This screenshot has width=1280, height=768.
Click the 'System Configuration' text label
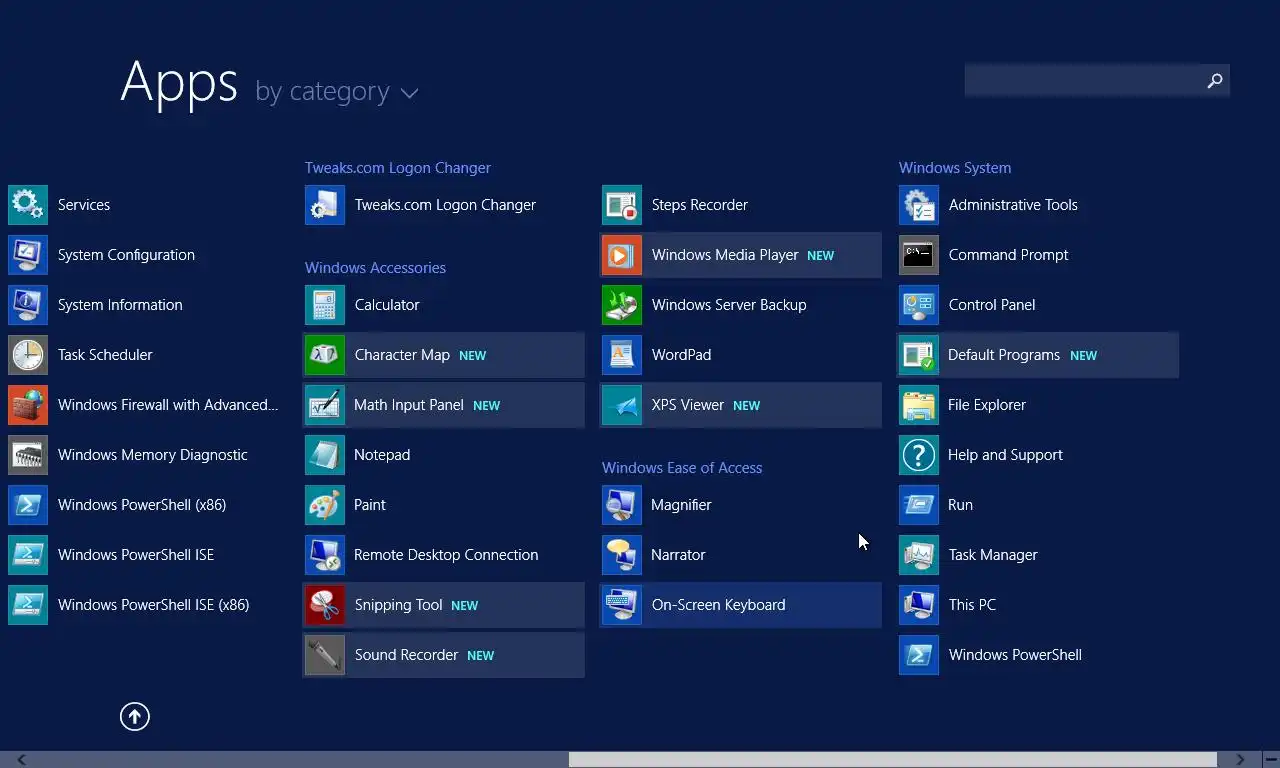[126, 255]
